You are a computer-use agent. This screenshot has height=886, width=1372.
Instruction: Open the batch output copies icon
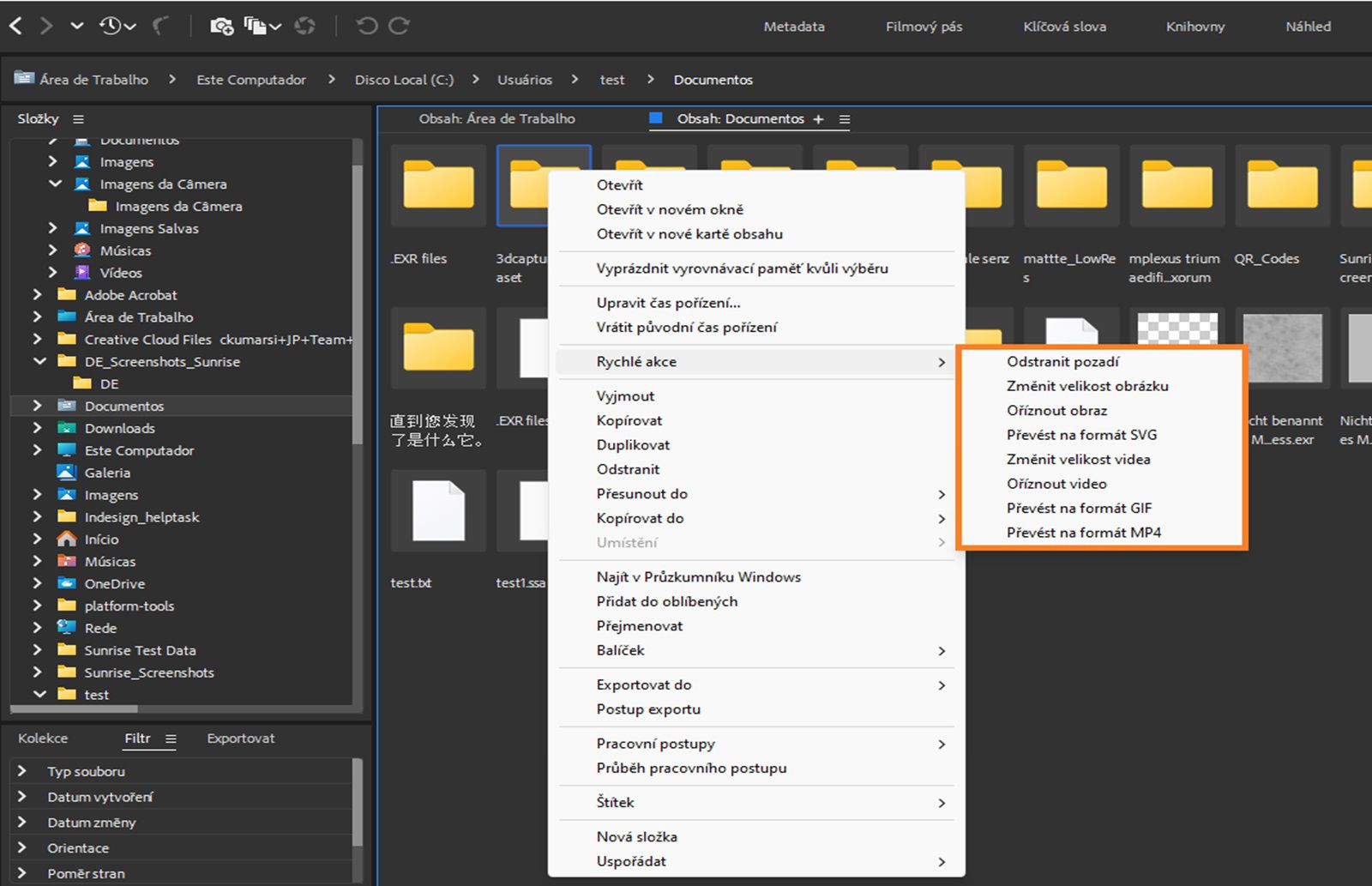(256, 26)
